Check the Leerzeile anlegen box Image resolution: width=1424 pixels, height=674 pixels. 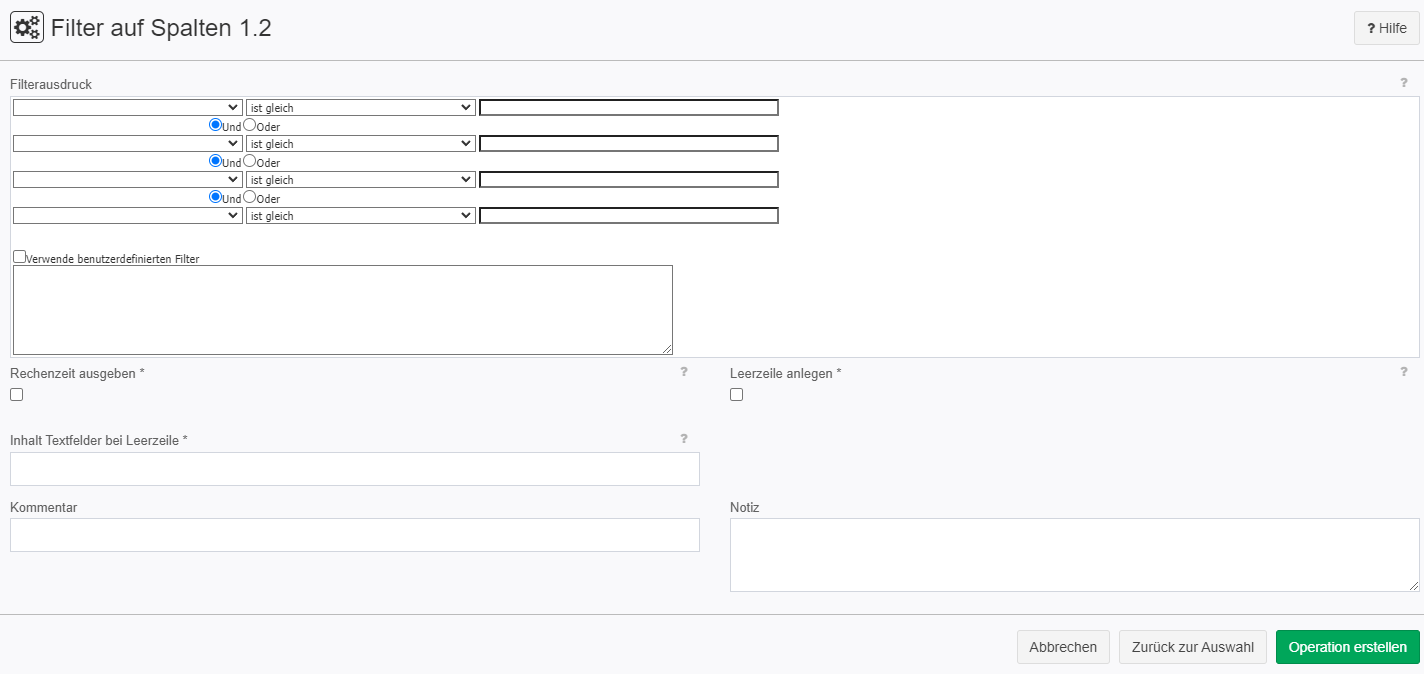[736, 395]
